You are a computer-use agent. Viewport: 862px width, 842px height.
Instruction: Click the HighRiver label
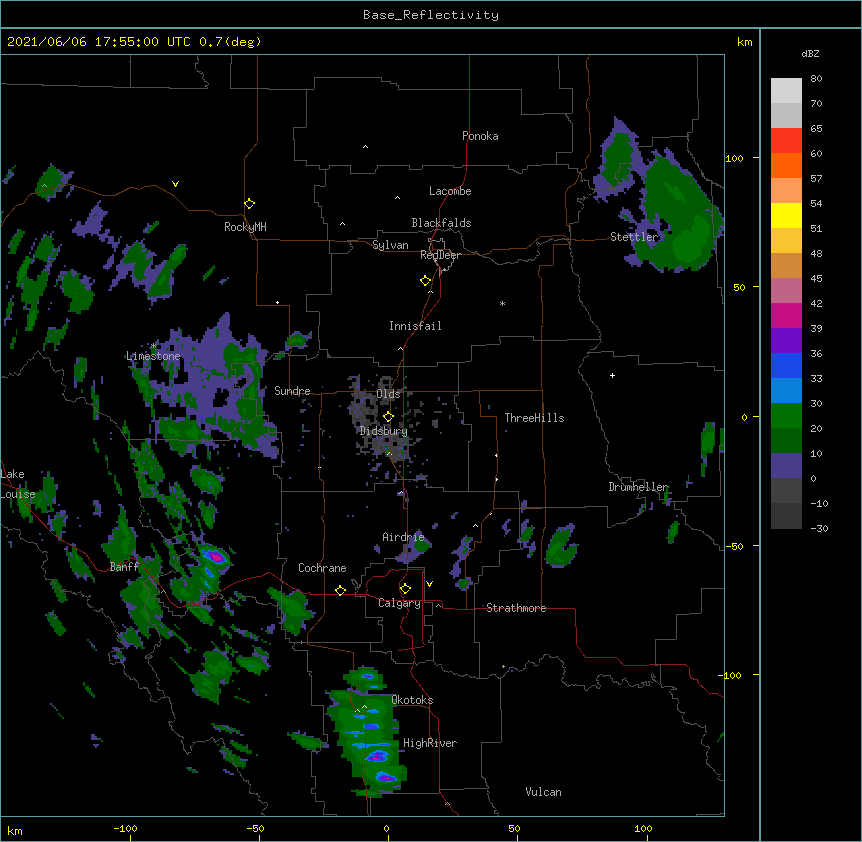click(430, 743)
